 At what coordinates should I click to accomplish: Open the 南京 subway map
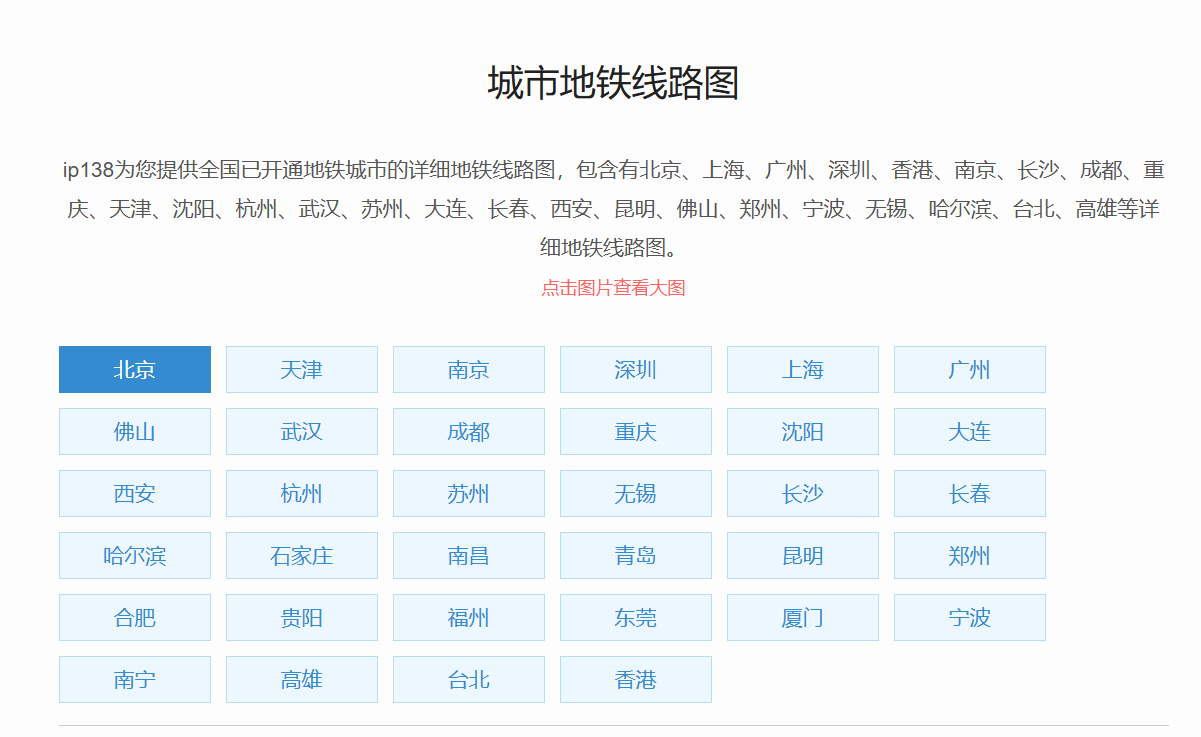tap(469, 370)
